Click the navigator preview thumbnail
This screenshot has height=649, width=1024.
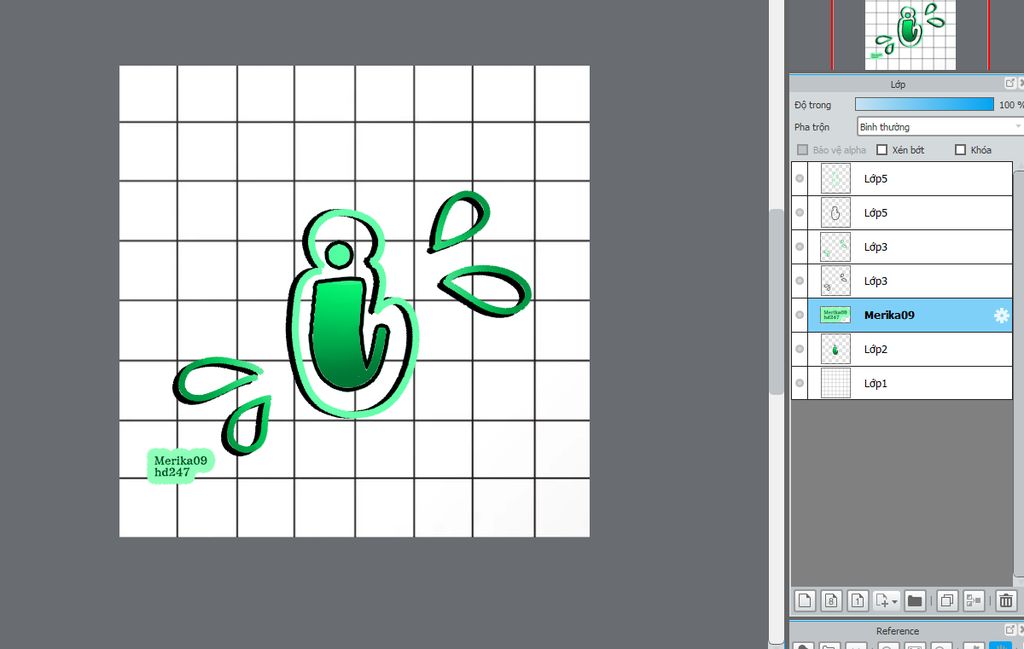coord(910,35)
